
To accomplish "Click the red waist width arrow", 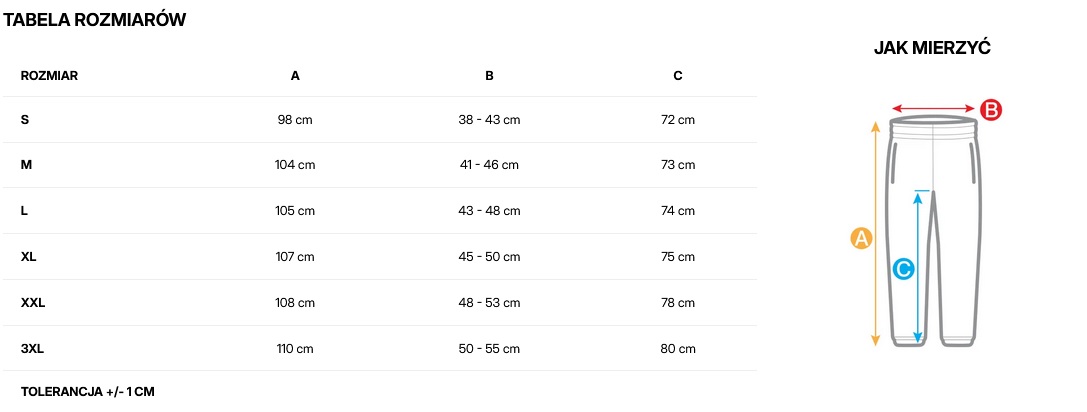I will [x=933, y=109].
